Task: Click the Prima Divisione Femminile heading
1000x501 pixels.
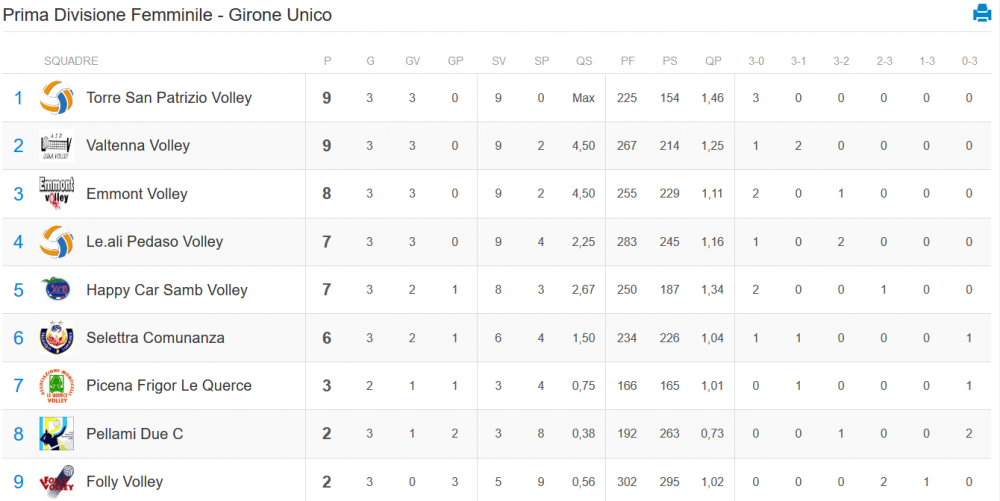Action: click(x=167, y=15)
